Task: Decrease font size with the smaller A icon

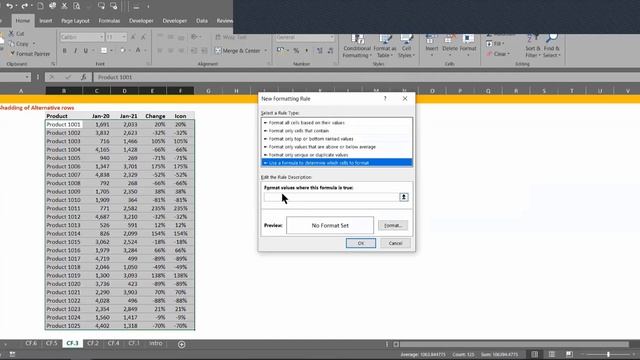Action: coord(143,37)
